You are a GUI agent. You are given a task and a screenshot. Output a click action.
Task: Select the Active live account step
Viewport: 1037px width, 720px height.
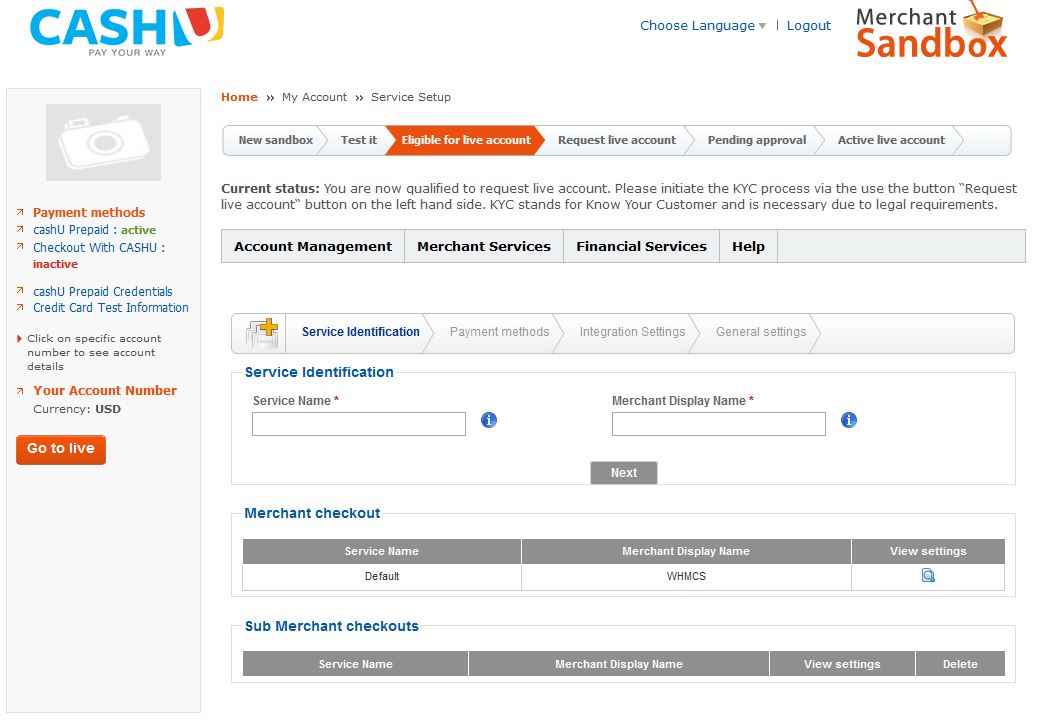pyautogui.click(x=891, y=140)
